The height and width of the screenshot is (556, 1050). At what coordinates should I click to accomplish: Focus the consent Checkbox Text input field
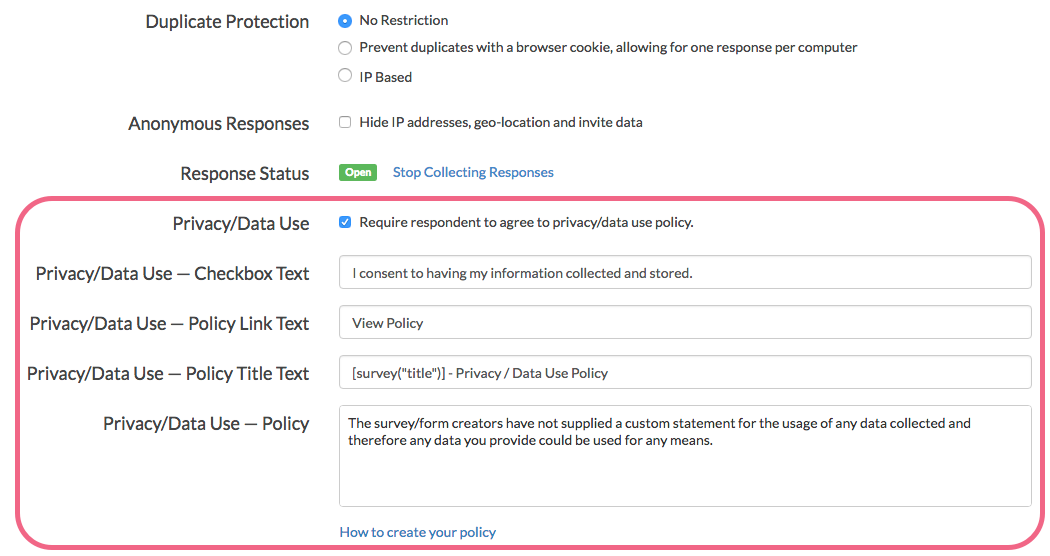coord(684,273)
